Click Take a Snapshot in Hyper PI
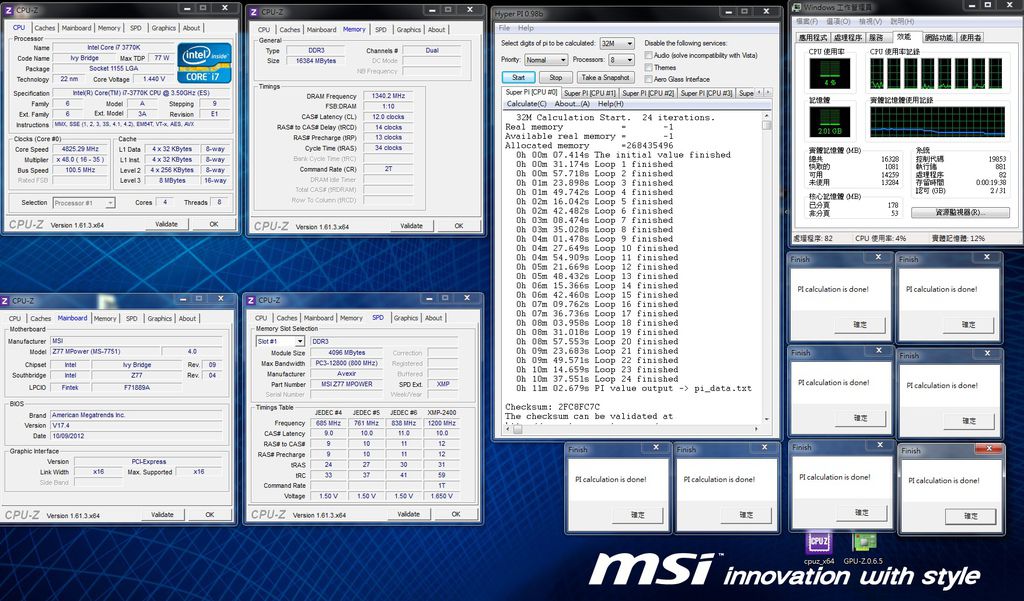The image size is (1024, 601). tap(605, 77)
